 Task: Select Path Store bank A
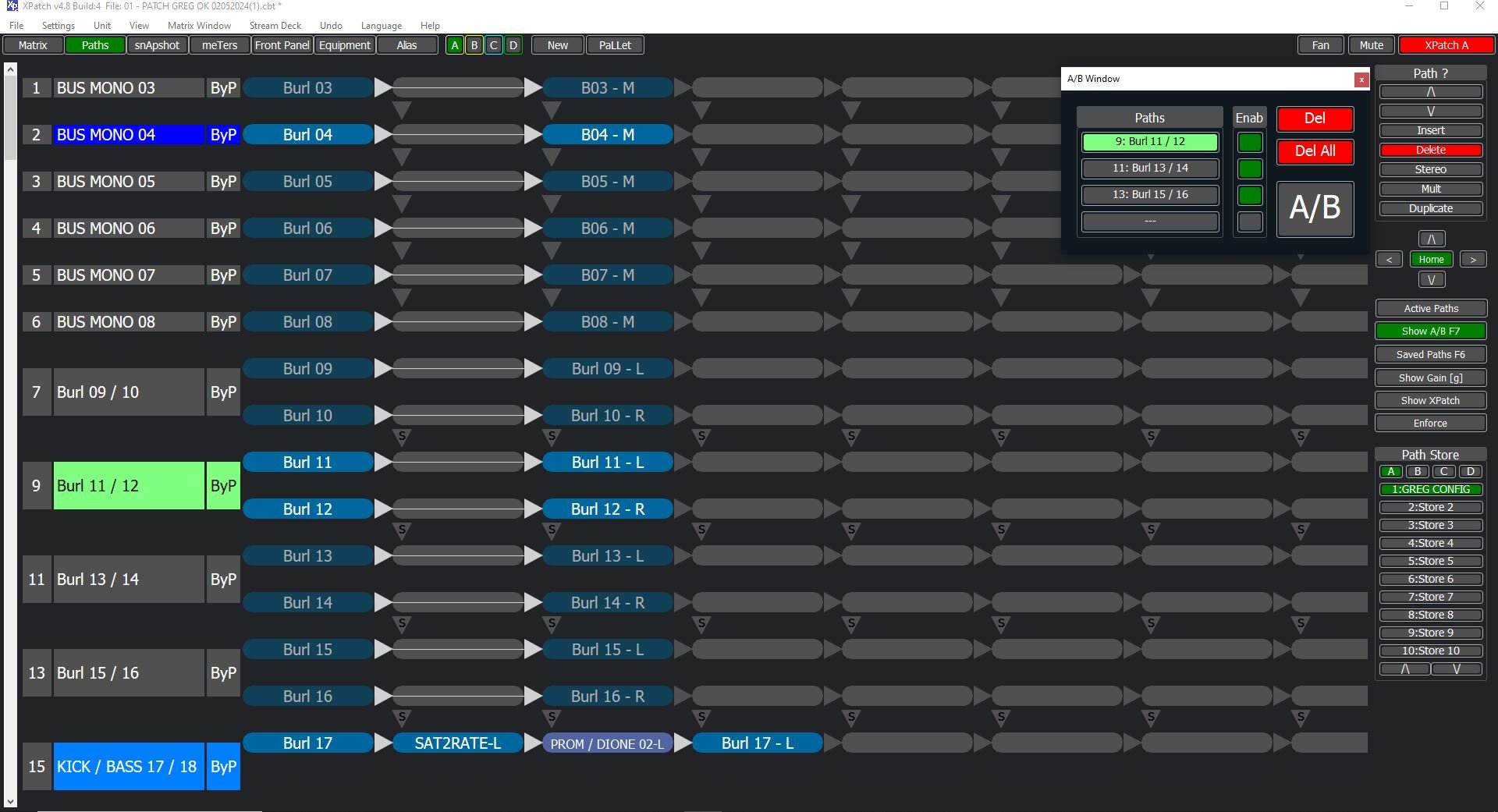[1390, 472]
